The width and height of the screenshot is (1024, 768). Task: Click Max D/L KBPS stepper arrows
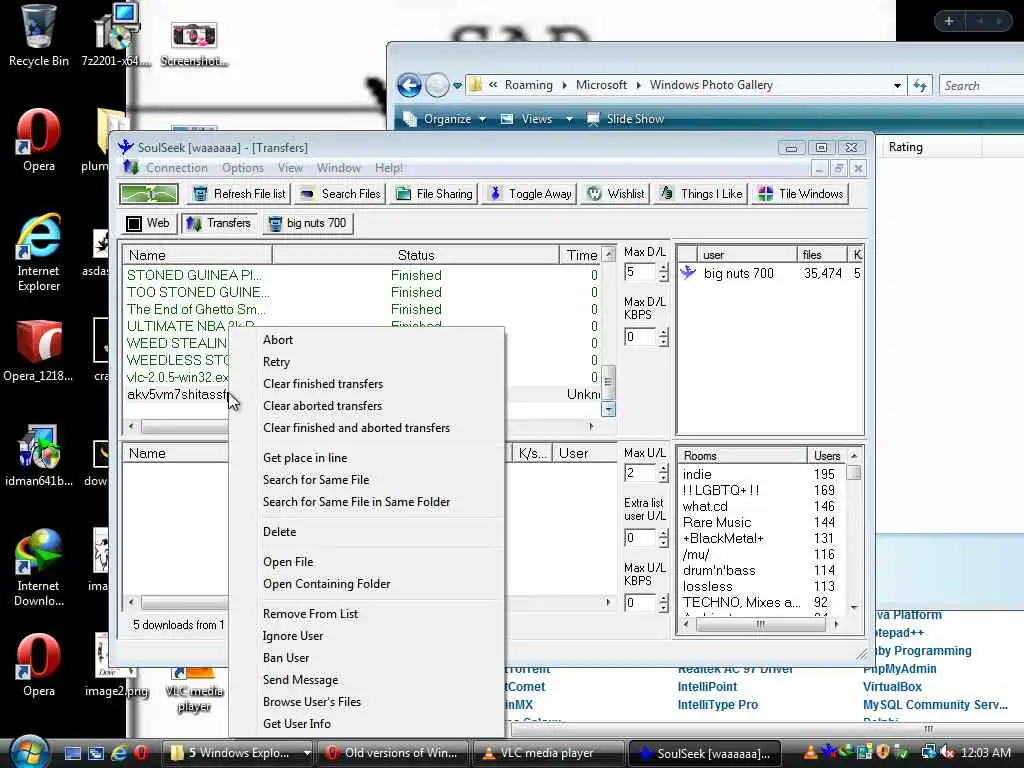[x=664, y=337]
